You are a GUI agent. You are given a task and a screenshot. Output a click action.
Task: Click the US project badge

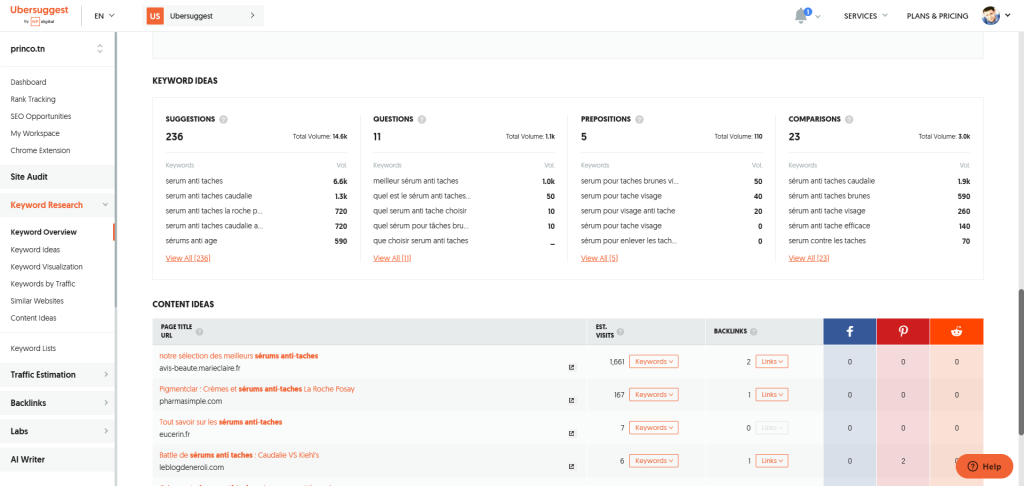click(x=155, y=16)
